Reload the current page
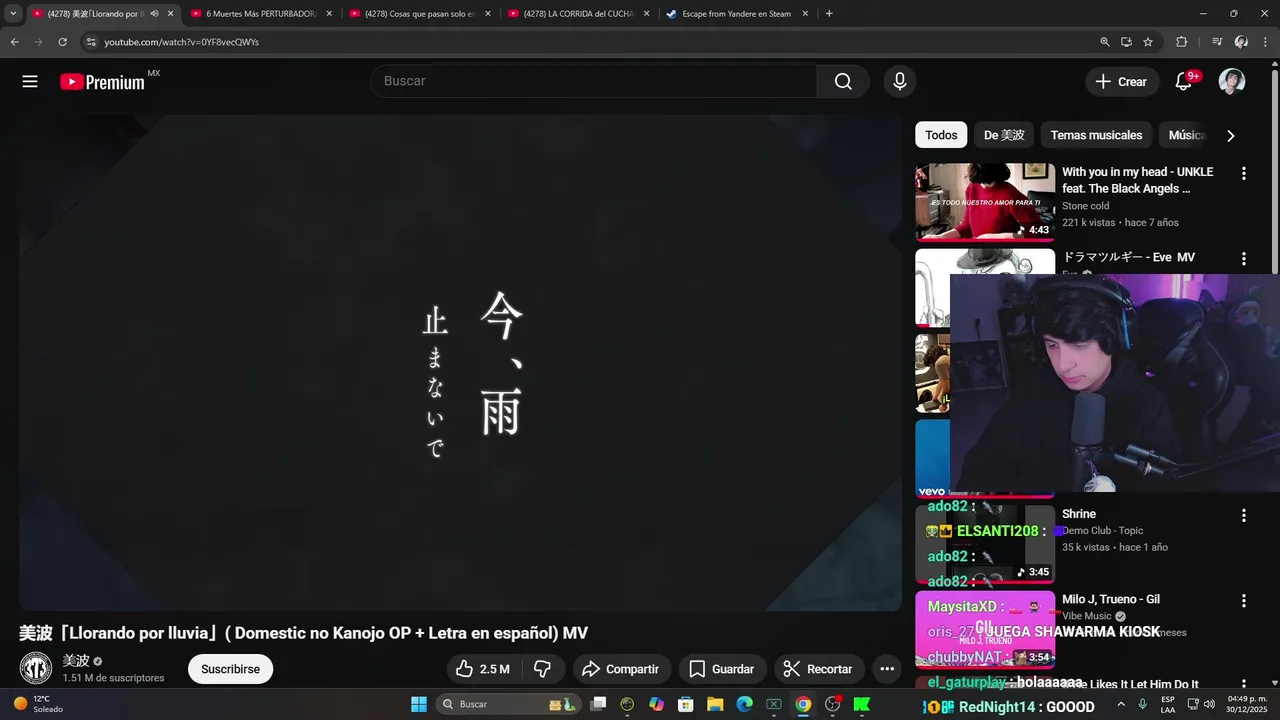This screenshot has width=1280, height=720. pyautogui.click(x=62, y=42)
